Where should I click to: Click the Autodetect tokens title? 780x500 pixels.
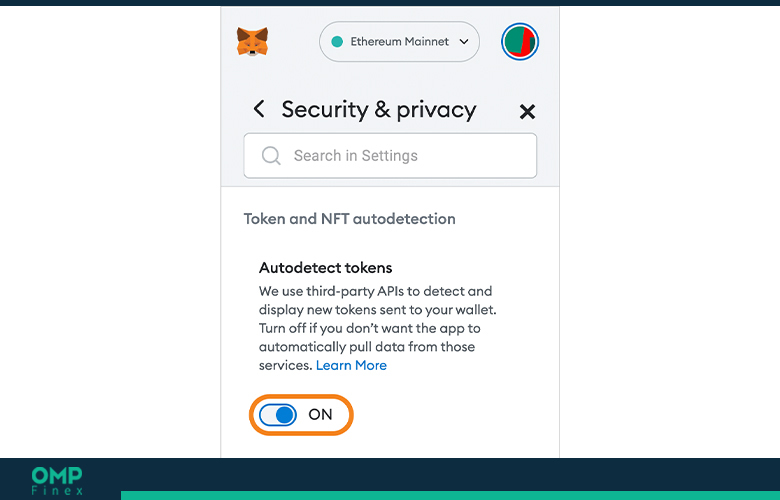tap(325, 268)
